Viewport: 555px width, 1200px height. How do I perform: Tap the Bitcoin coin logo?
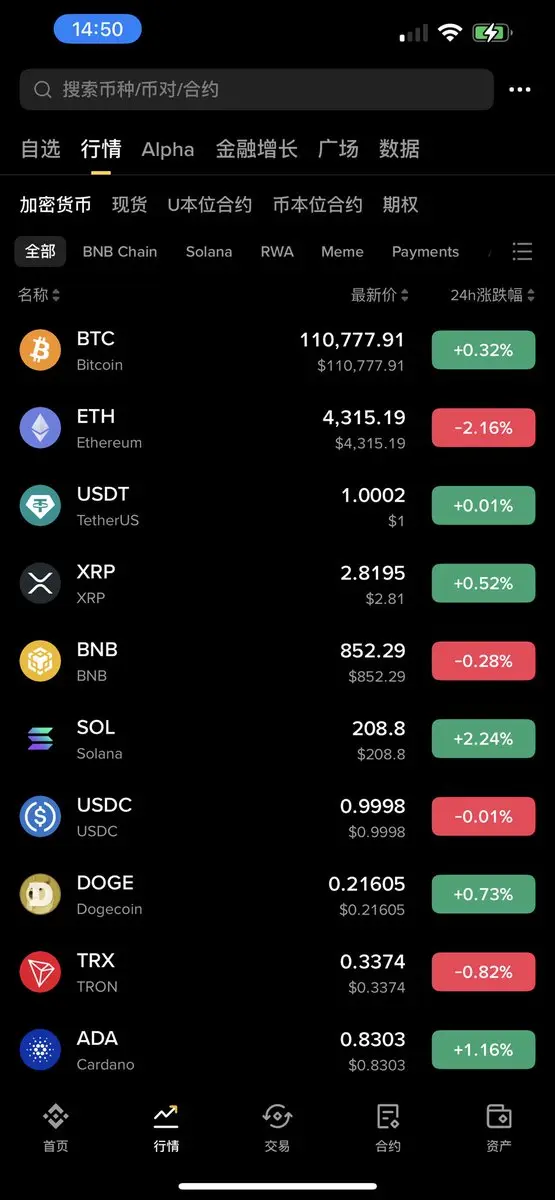coord(40,350)
